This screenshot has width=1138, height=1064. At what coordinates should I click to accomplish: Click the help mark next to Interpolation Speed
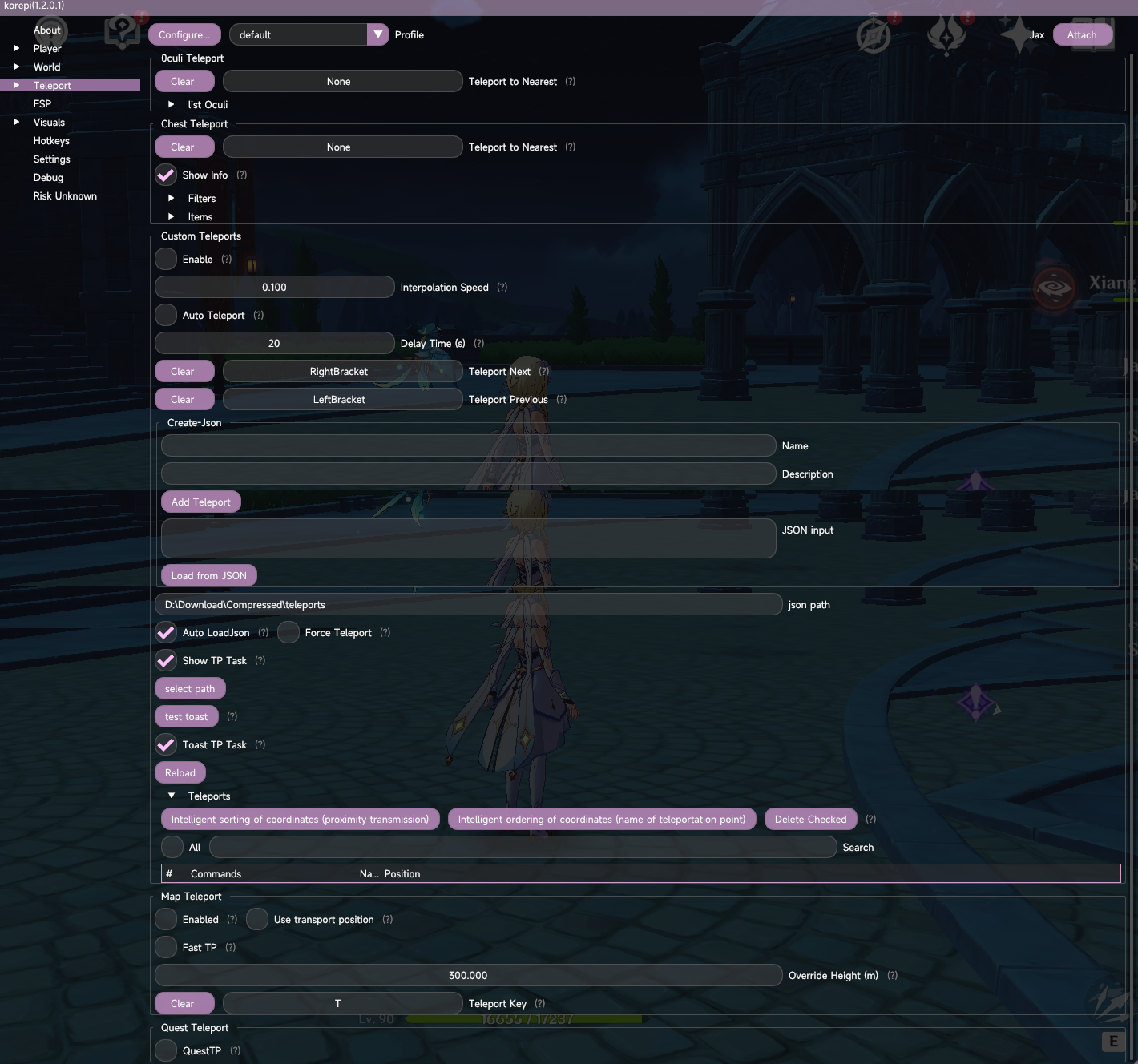[x=502, y=288]
